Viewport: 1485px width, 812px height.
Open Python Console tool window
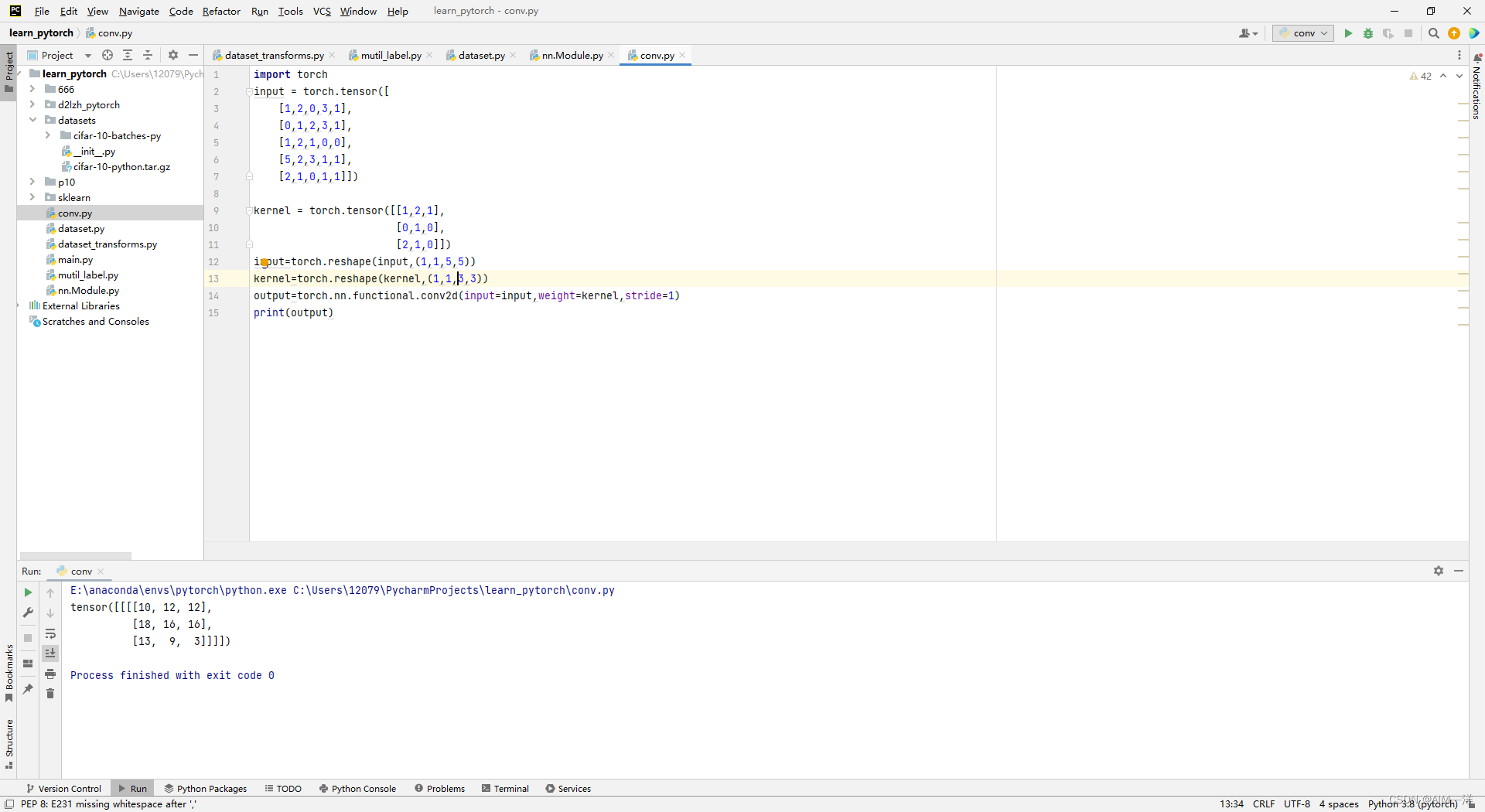point(357,789)
